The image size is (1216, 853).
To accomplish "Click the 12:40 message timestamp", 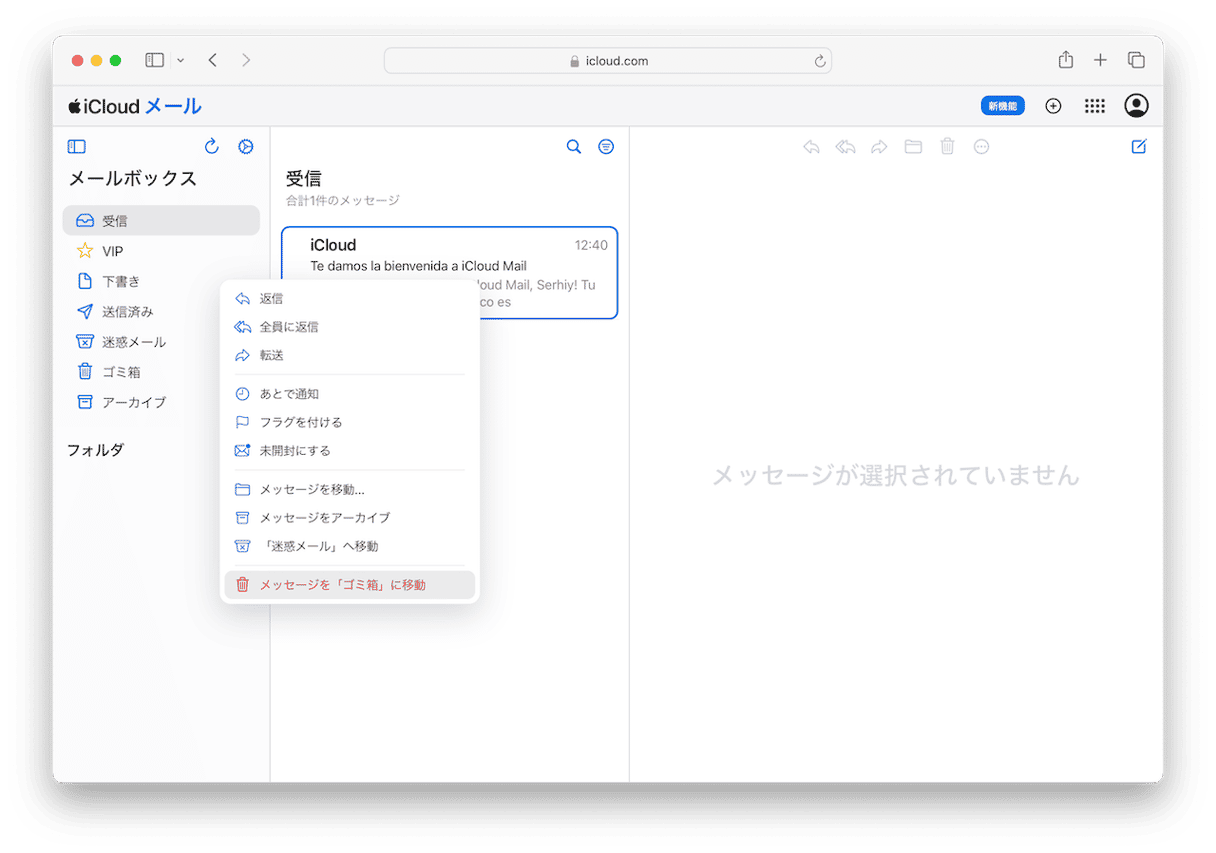I will click(x=591, y=245).
